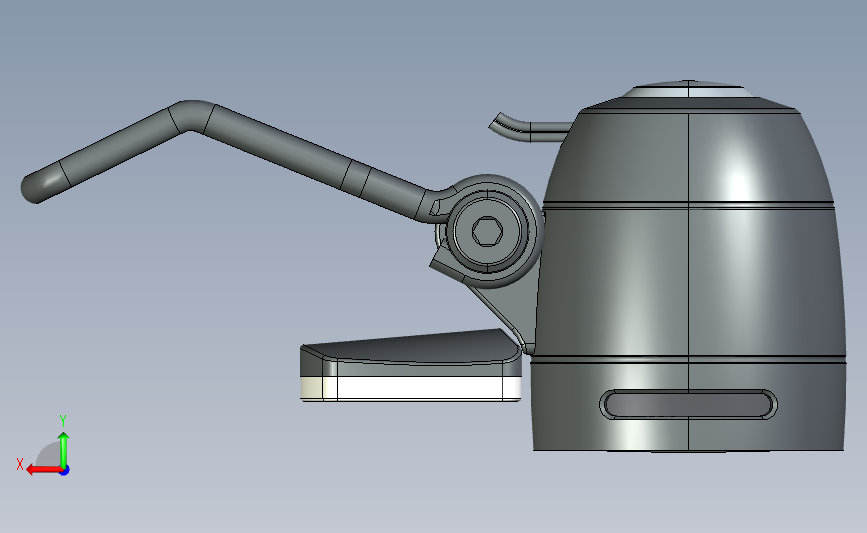Screen dimensions: 867x533
Task: Select the hex socket bolt at the pivot
Action: (x=487, y=231)
